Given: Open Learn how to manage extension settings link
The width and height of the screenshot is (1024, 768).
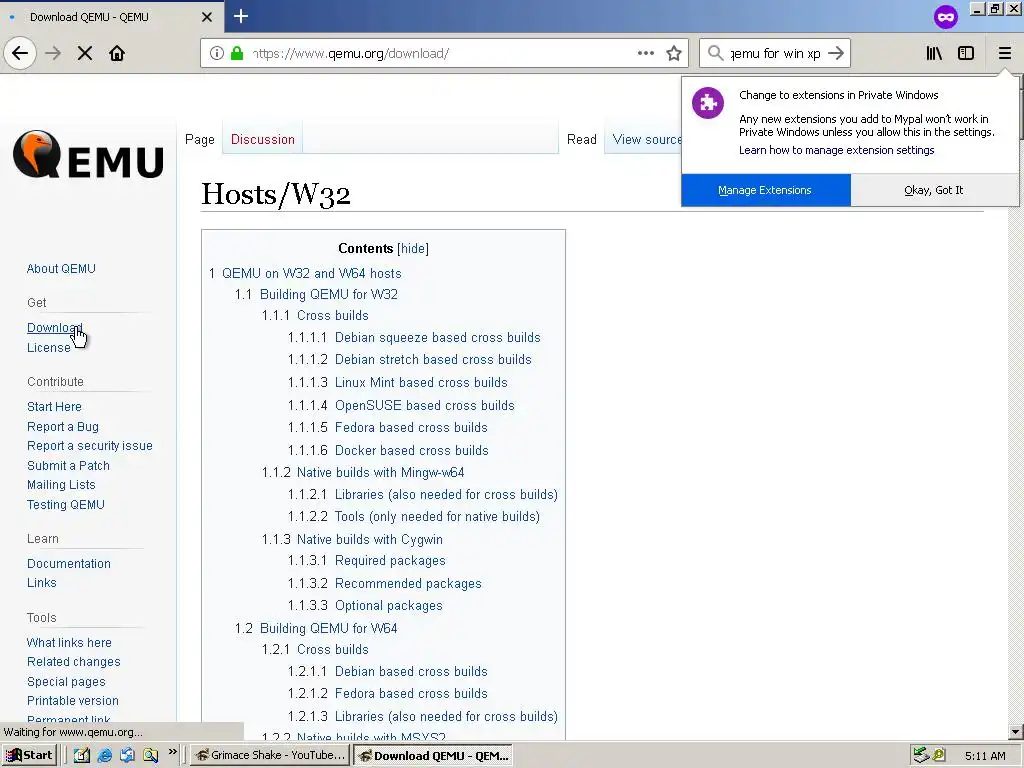Looking at the screenshot, I should pos(837,150).
